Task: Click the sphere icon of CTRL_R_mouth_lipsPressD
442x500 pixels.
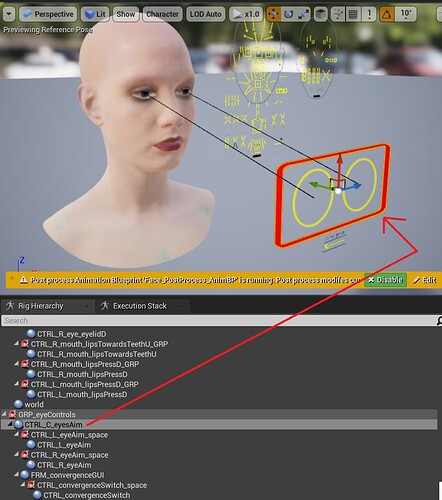Action: click(x=31, y=374)
